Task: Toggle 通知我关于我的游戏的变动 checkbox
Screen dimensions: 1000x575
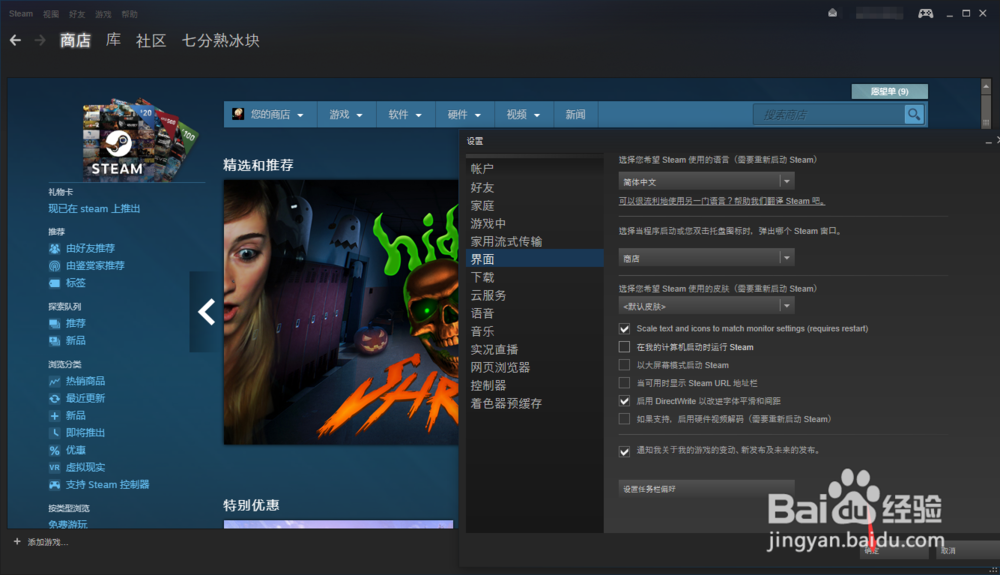Action: 624,451
